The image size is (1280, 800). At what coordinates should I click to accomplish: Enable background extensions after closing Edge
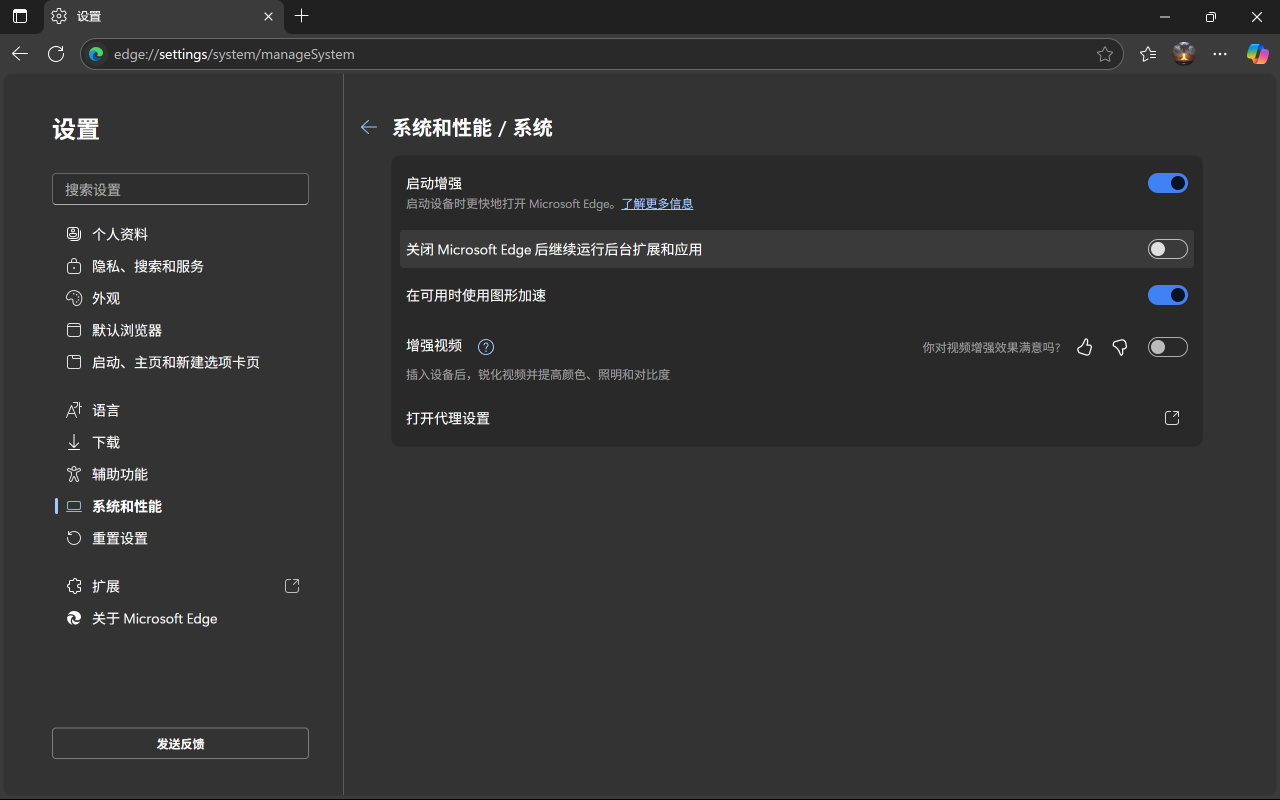click(x=1168, y=249)
